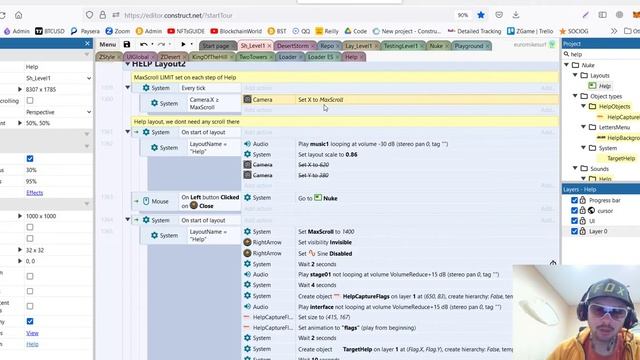This screenshot has width=640, height=360.
Task: Save project with the floppy disk icon
Action: (127, 44)
